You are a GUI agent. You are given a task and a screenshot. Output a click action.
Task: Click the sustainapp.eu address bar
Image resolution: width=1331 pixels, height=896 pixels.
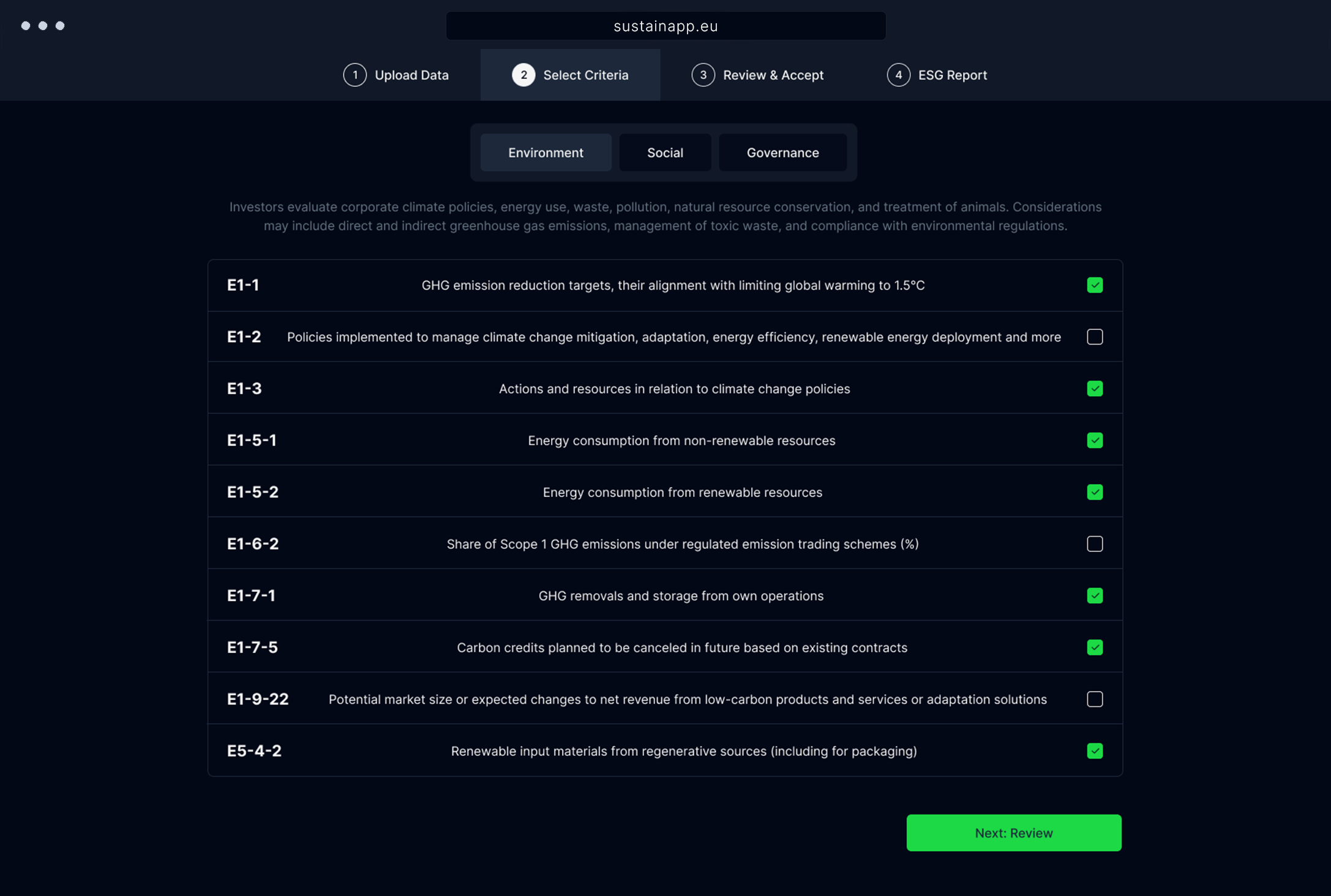(665, 26)
